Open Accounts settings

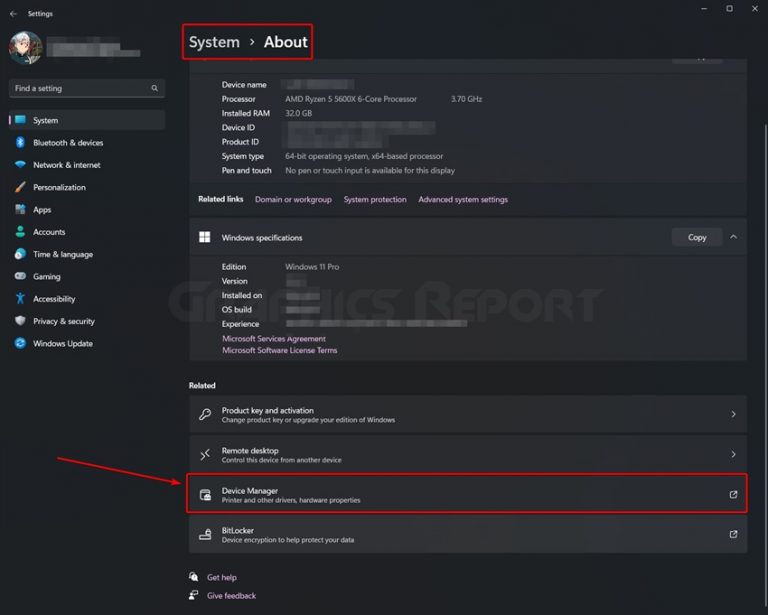coord(87,232)
